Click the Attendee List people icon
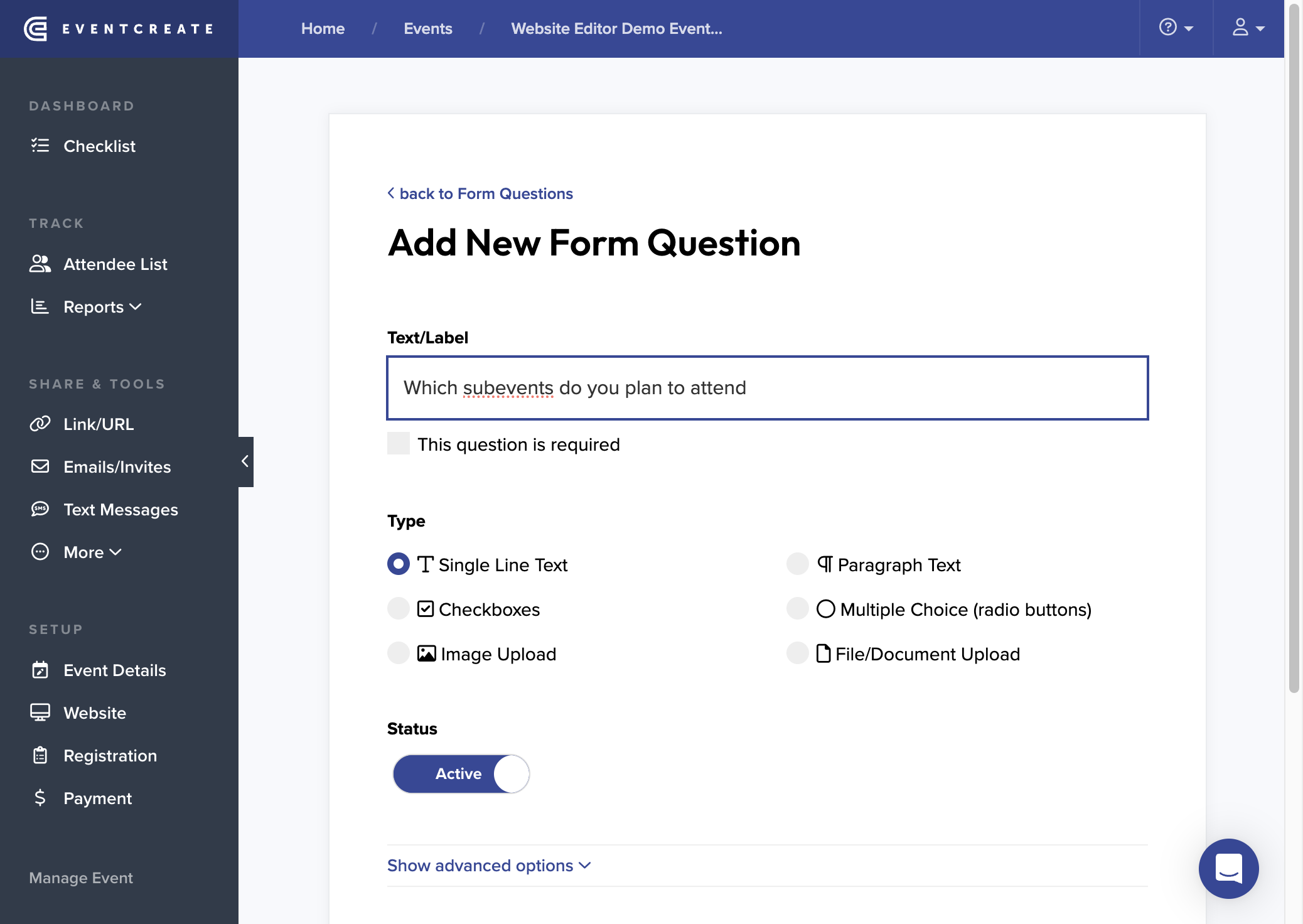The width and height of the screenshot is (1303, 924). click(x=40, y=264)
